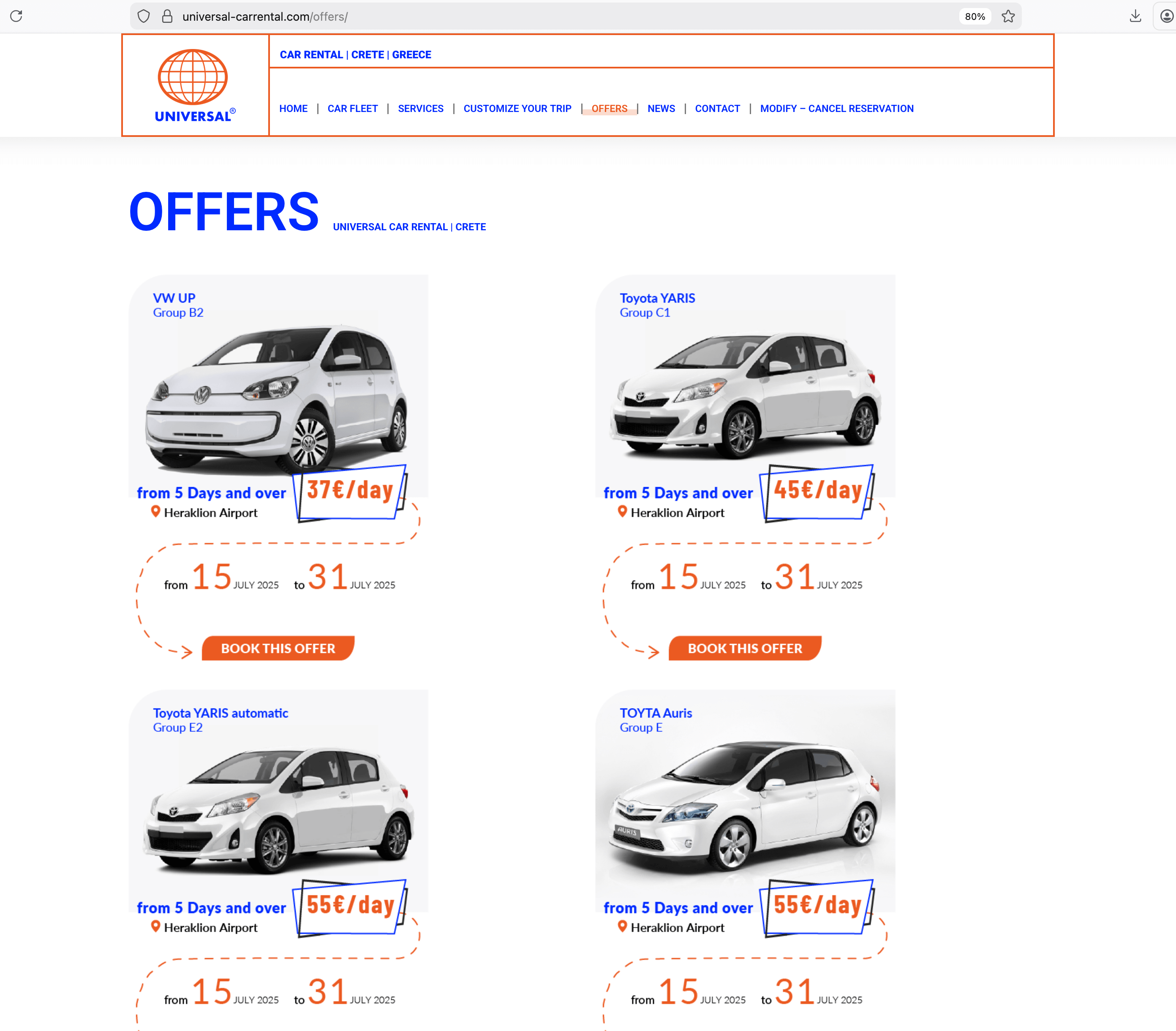The height and width of the screenshot is (1031, 1176).
Task: Select CUSTOMIZE YOUR TRIP in navigation
Action: coord(517,109)
